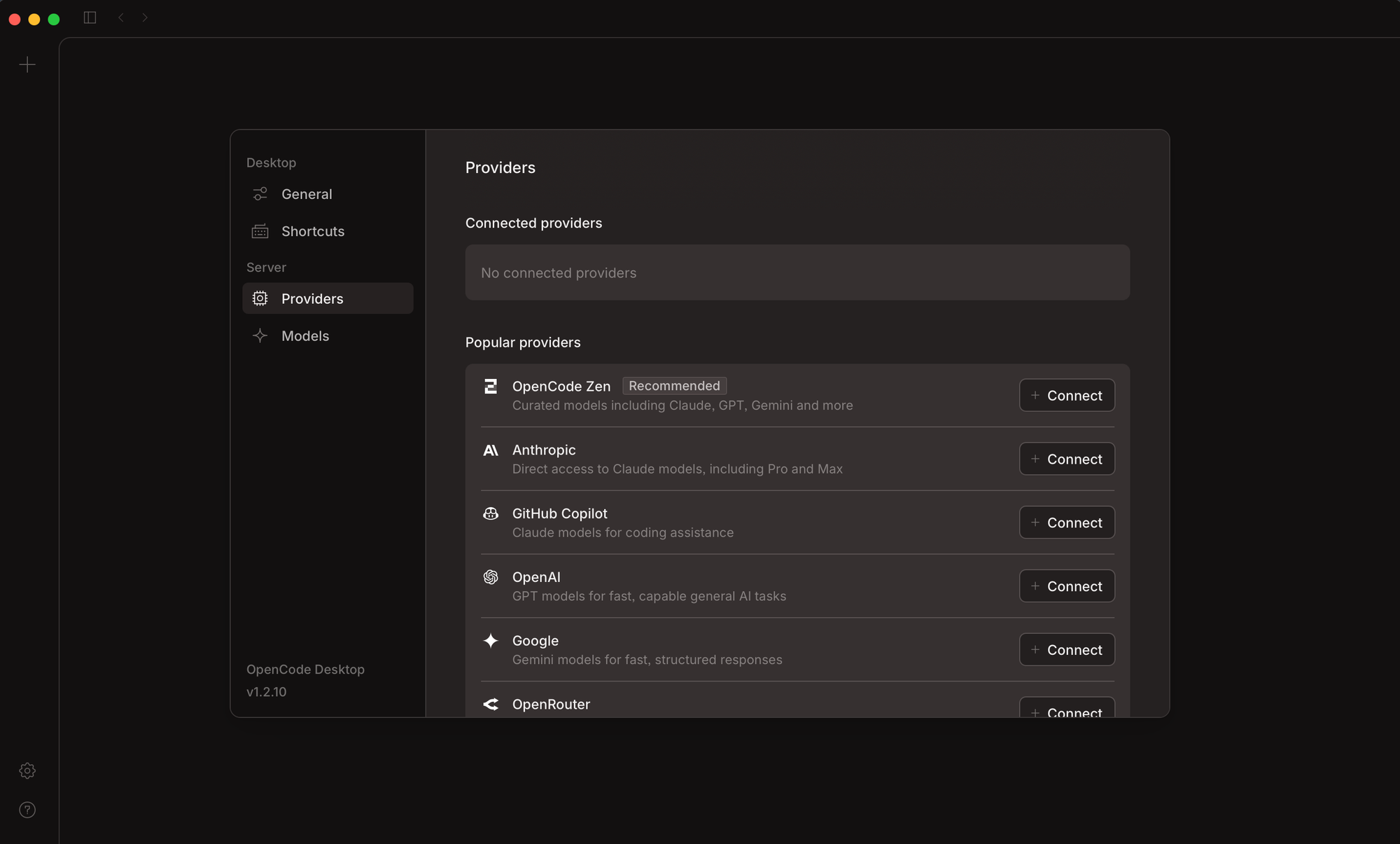1400x844 pixels.
Task: Connect the Anthropic provider
Action: coord(1066,459)
